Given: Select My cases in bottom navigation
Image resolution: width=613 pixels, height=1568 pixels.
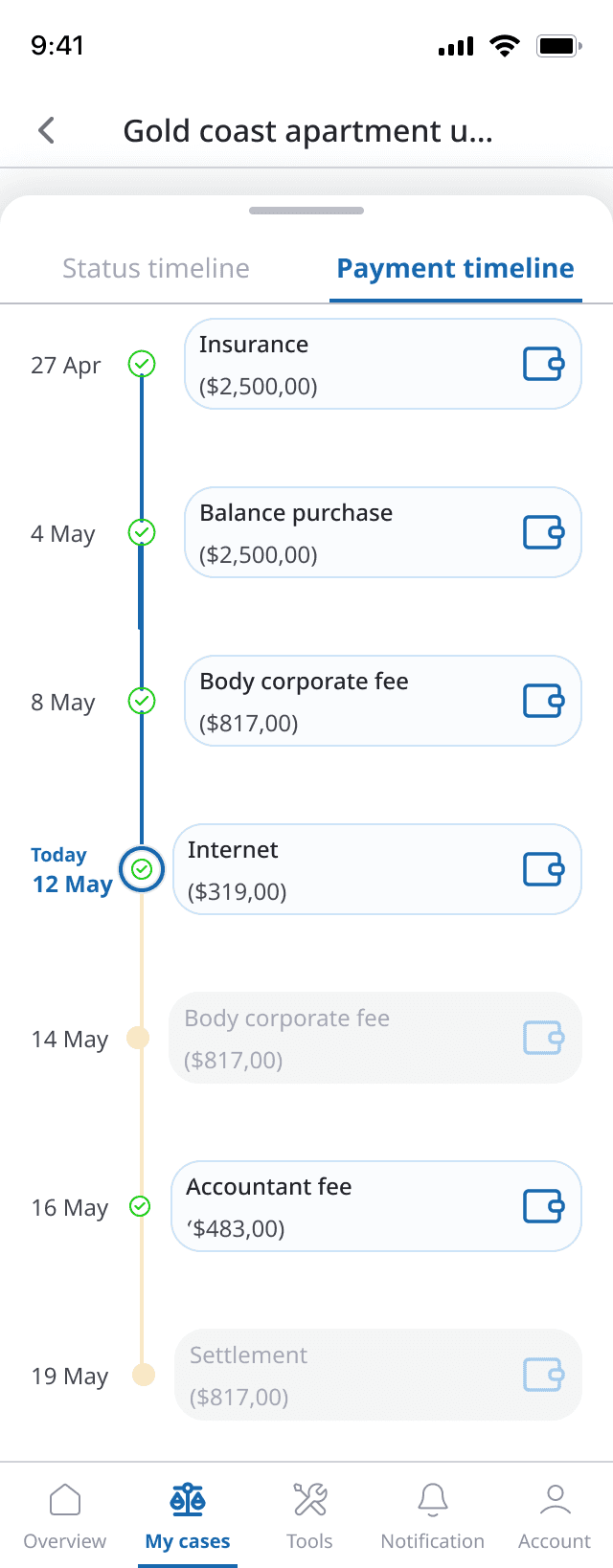Looking at the screenshot, I should point(188,1516).
